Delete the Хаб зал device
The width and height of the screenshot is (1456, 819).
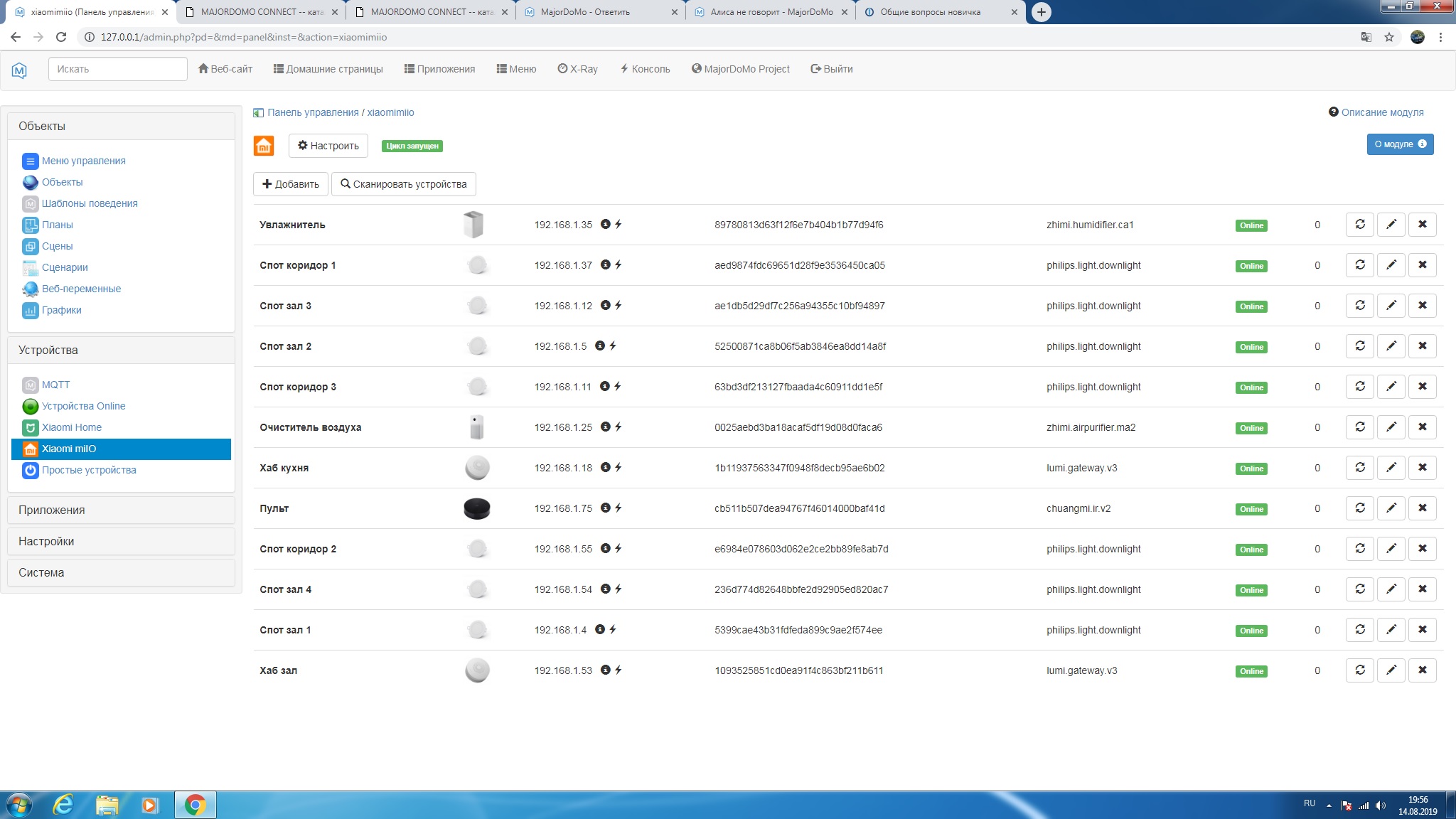click(x=1422, y=670)
